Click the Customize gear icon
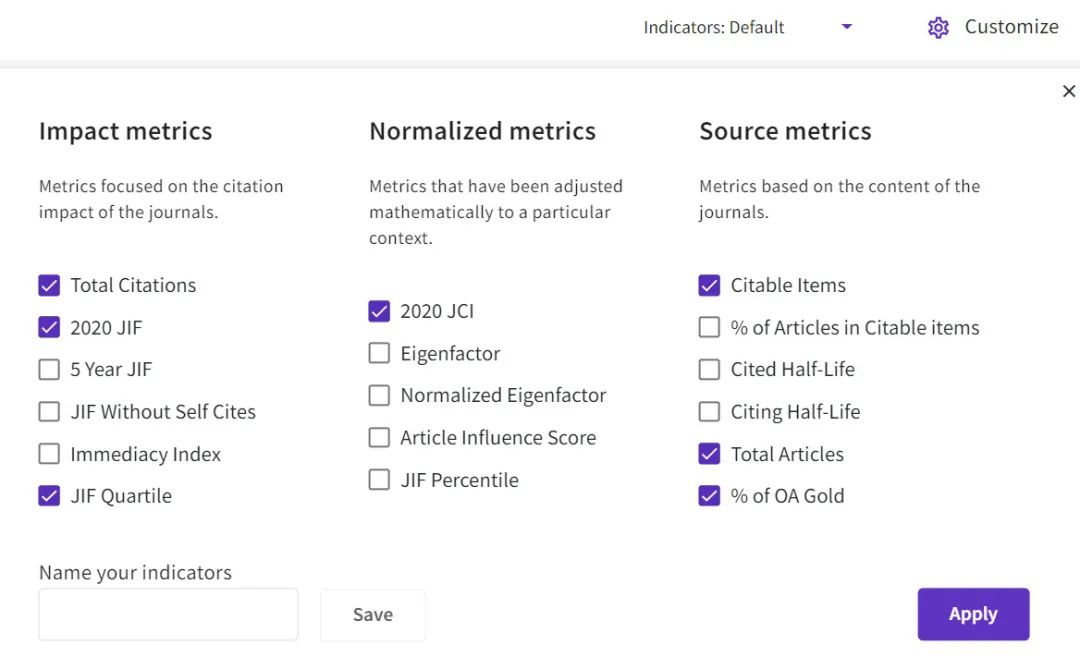 point(938,28)
